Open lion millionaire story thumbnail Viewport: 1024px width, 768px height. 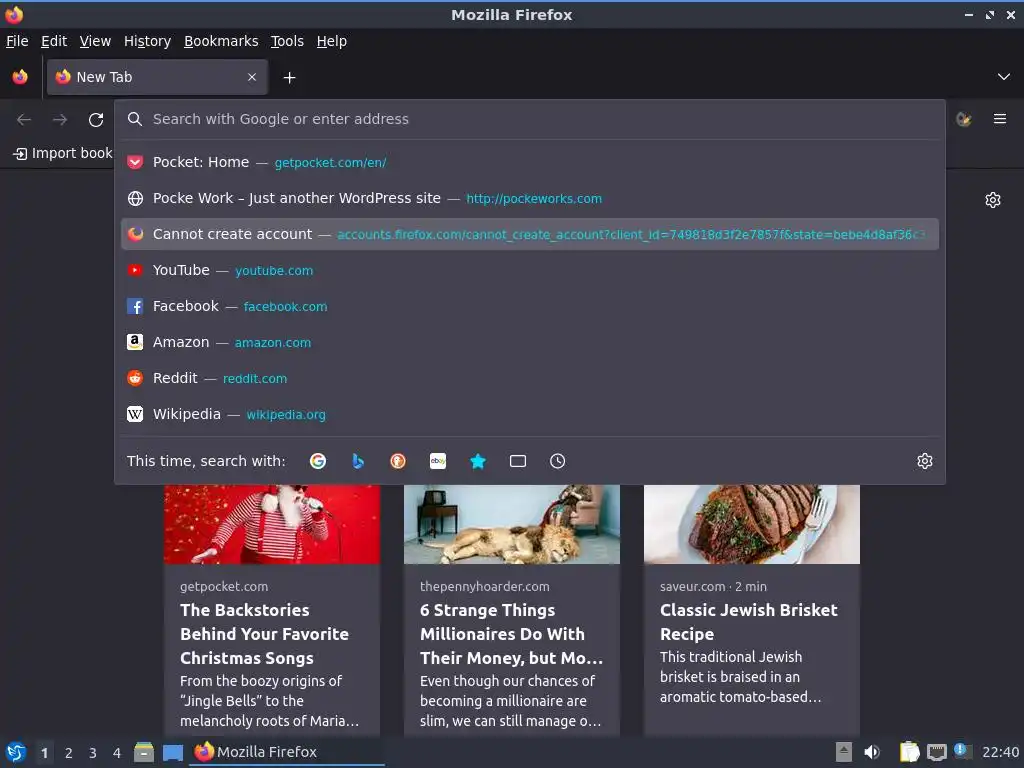pos(512,524)
